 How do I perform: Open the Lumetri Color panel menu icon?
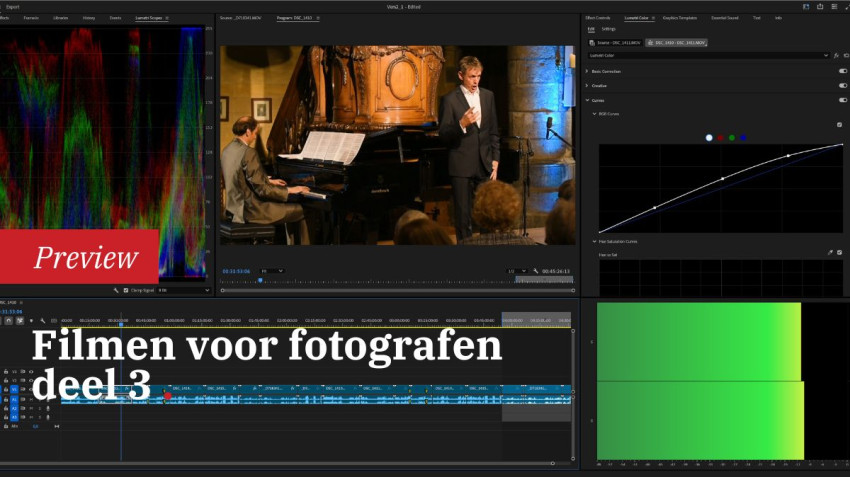[x=653, y=18]
